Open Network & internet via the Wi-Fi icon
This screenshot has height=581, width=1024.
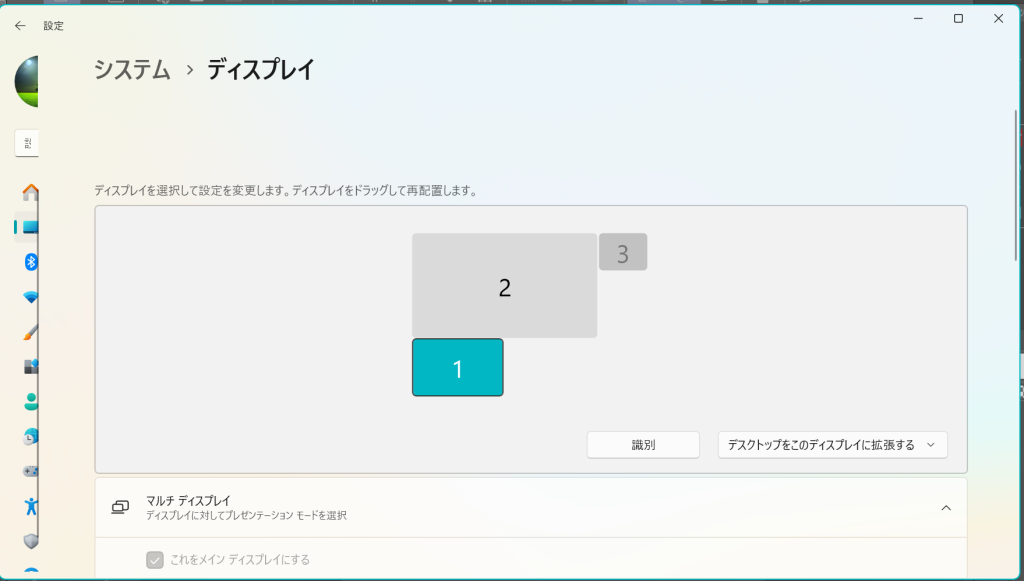30,297
